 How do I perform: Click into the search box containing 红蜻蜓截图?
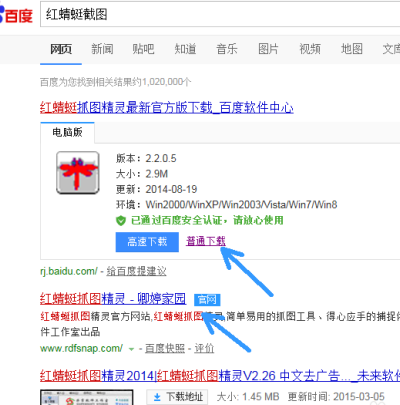tap(220, 14)
